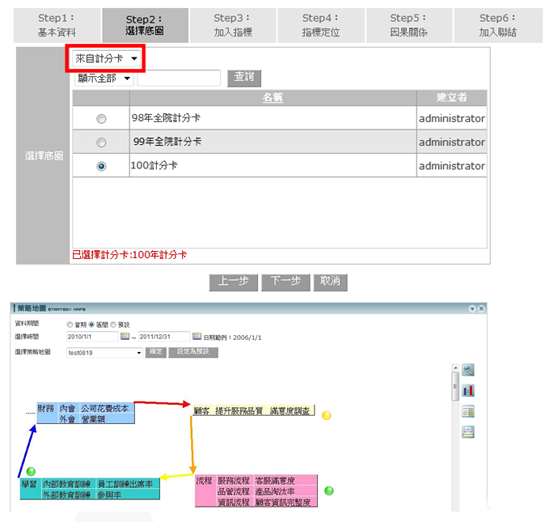
Task: Open calendar picker for end date 2011/12/31
Action: (197, 336)
